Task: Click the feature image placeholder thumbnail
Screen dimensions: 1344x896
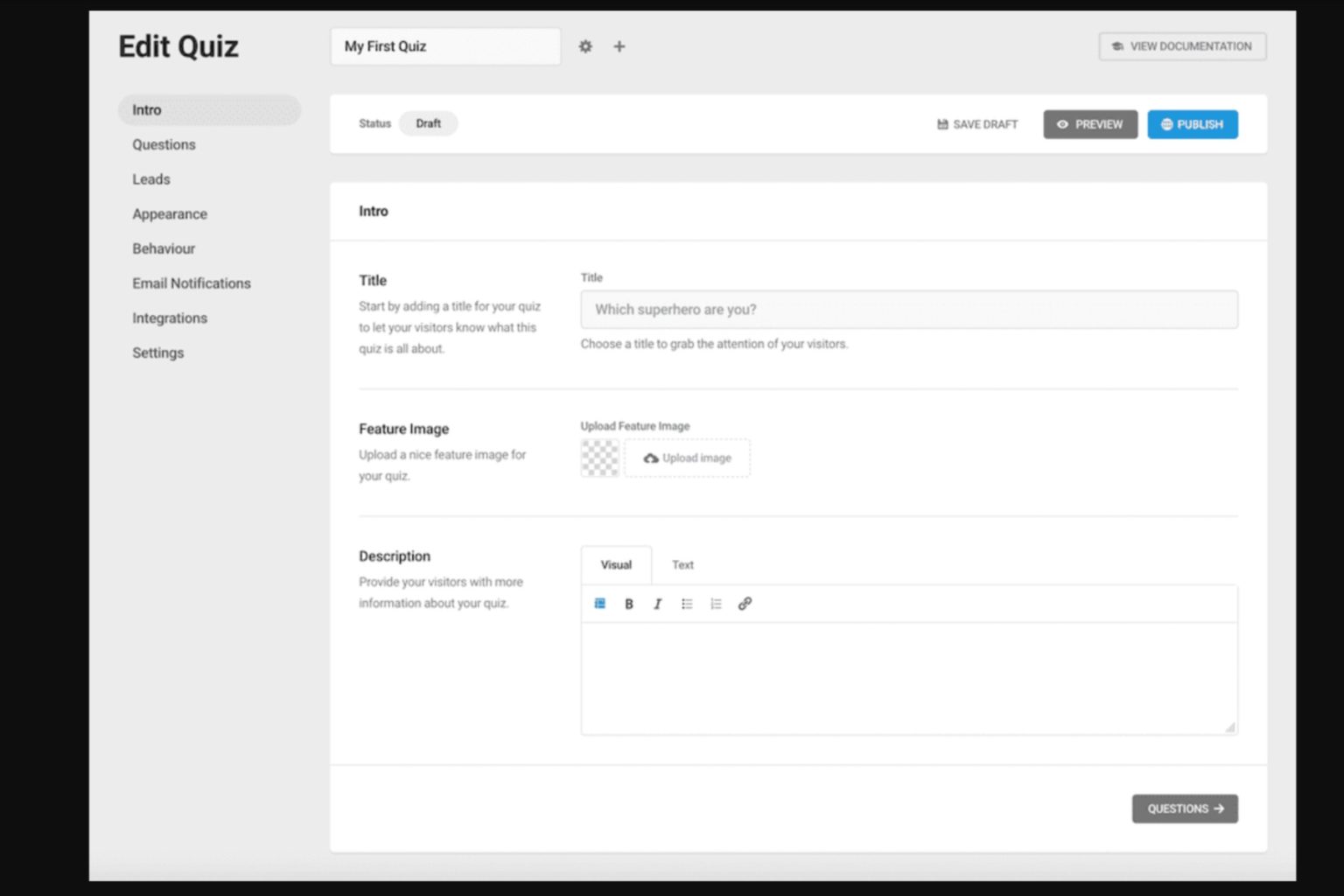Action: 598,458
